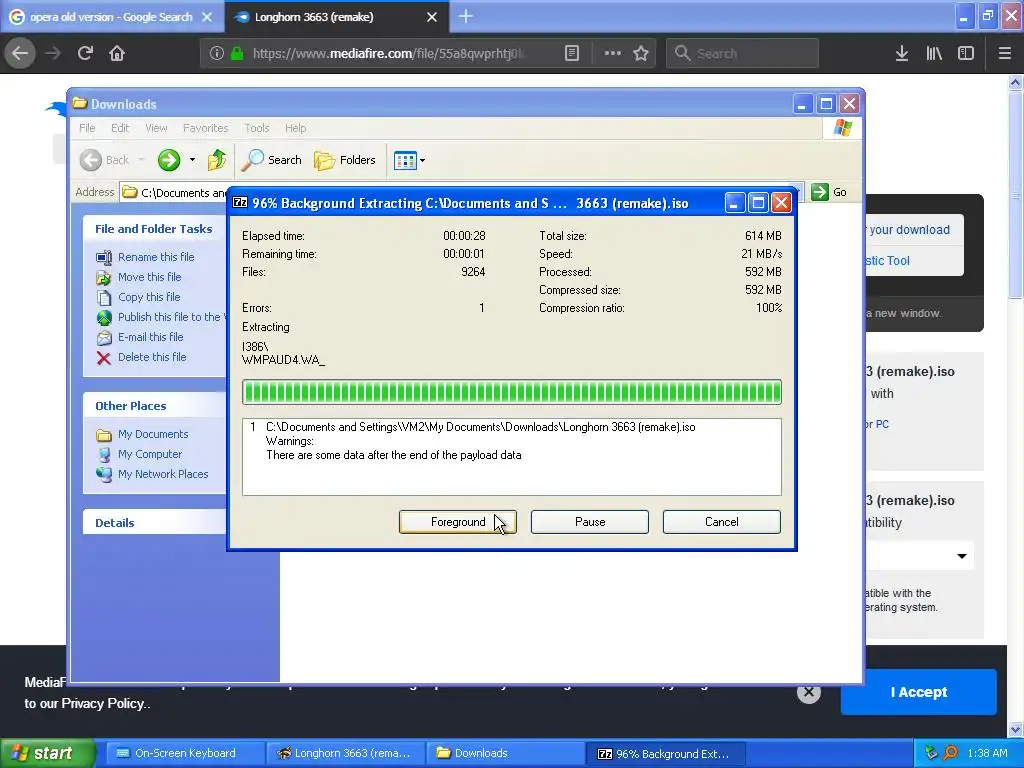Screen dimensions: 1024x768
Task: Click I Accept on MediaFire privacy banner
Action: 918,692
